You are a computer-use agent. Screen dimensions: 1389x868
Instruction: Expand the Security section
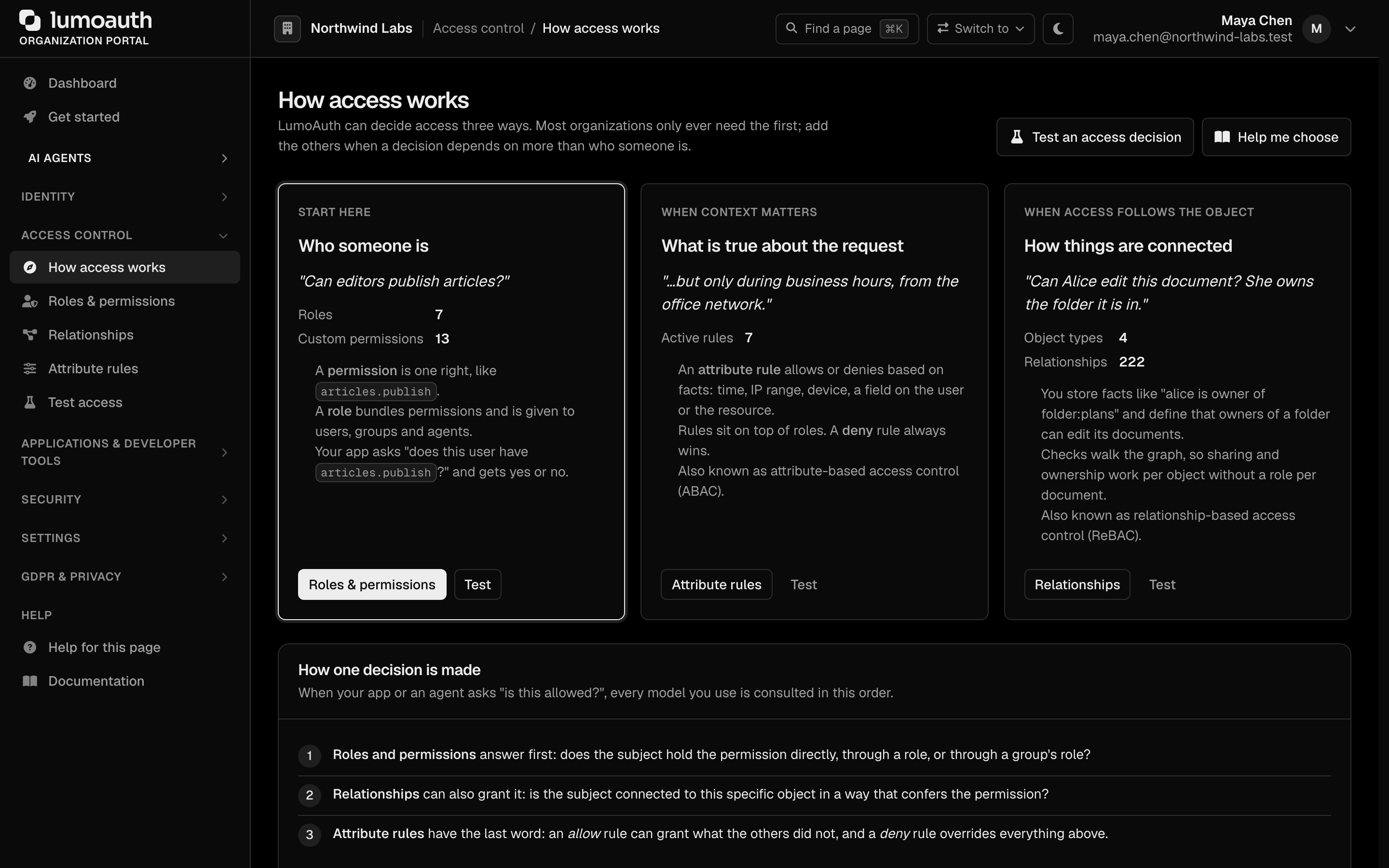point(124,500)
